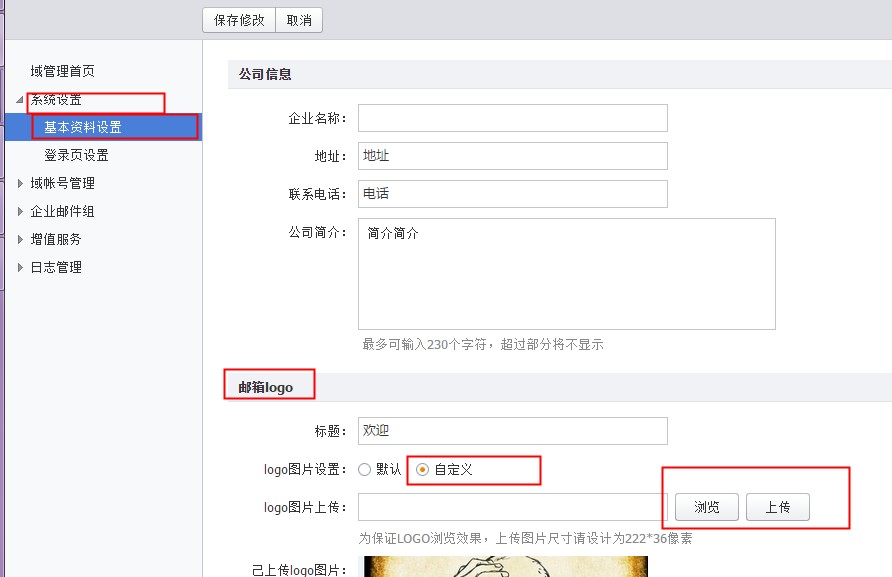This screenshot has width=892, height=577.
Task: Click 上传 to upload the logo image
Action: click(x=778, y=507)
